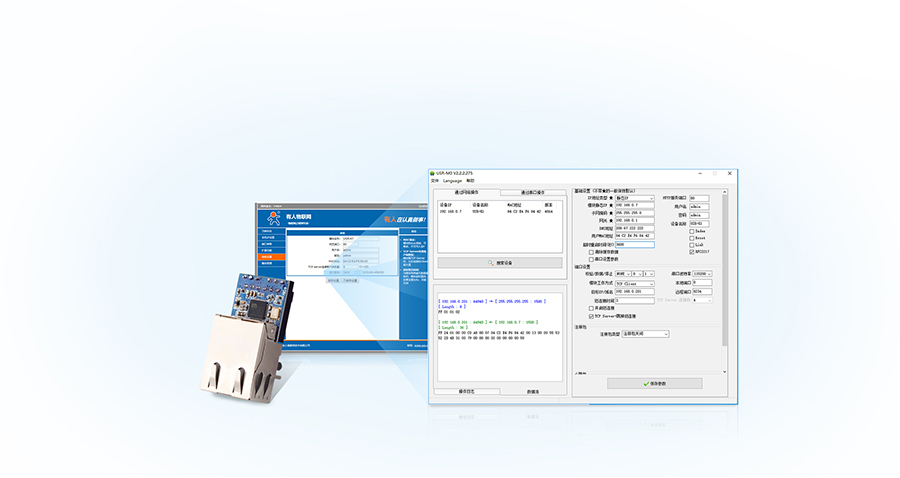Click the USR-M0 app icon in title bar
The image size is (900, 478).
click(x=432, y=173)
